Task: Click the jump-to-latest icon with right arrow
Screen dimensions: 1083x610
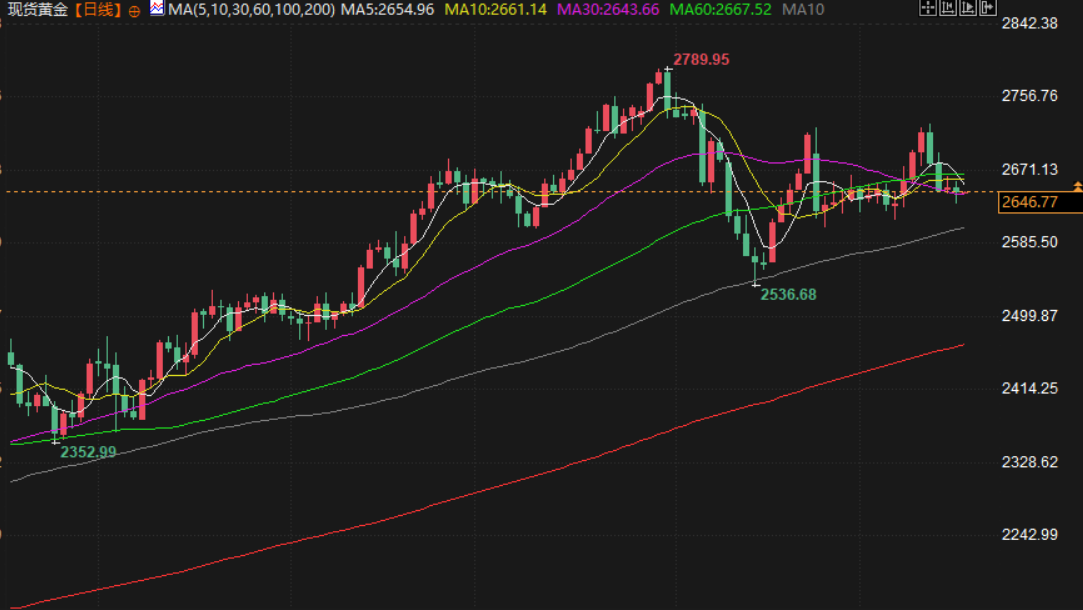Action: pos(988,8)
